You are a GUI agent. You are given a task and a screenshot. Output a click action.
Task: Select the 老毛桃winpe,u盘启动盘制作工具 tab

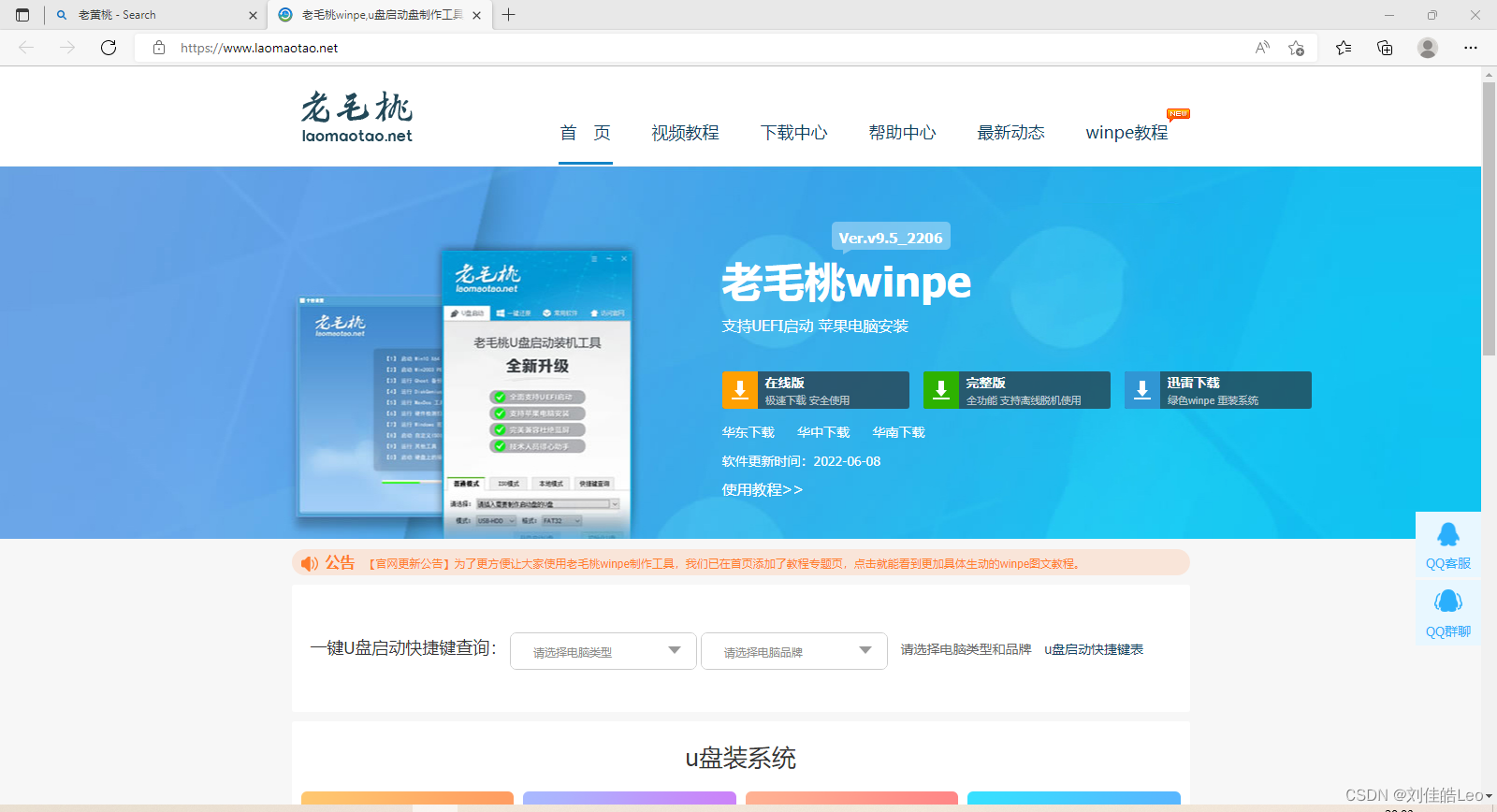pyautogui.click(x=380, y=15)
